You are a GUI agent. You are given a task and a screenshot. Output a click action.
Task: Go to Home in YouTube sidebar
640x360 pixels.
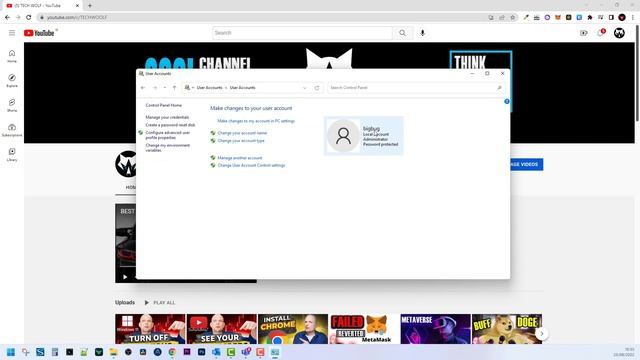pyautogui.click(x=12, y=56)
